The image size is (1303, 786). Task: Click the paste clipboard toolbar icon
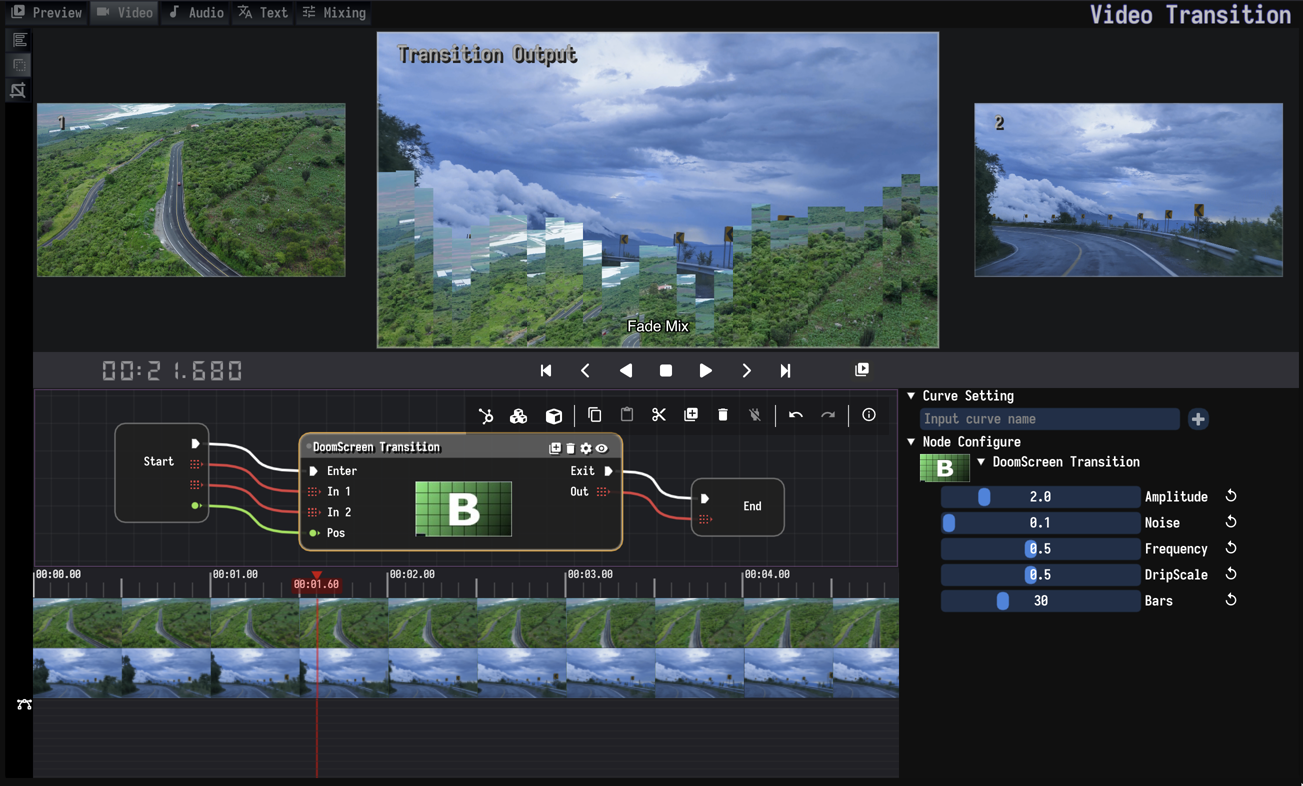click(627, 415)
